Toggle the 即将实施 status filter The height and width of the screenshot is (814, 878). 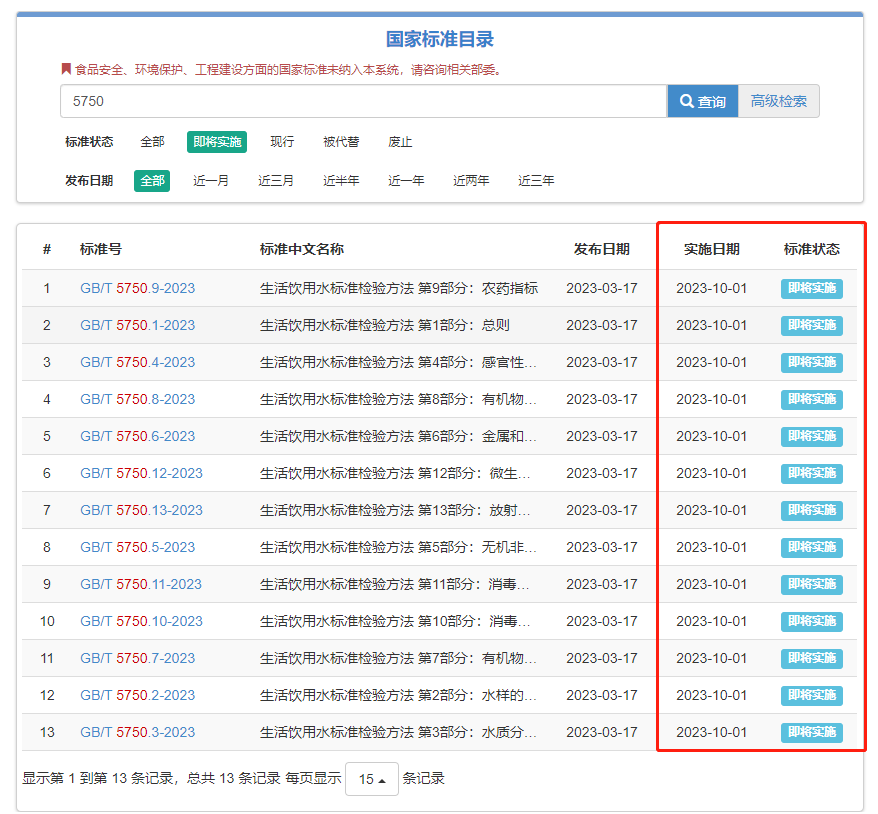coord(217,142)
